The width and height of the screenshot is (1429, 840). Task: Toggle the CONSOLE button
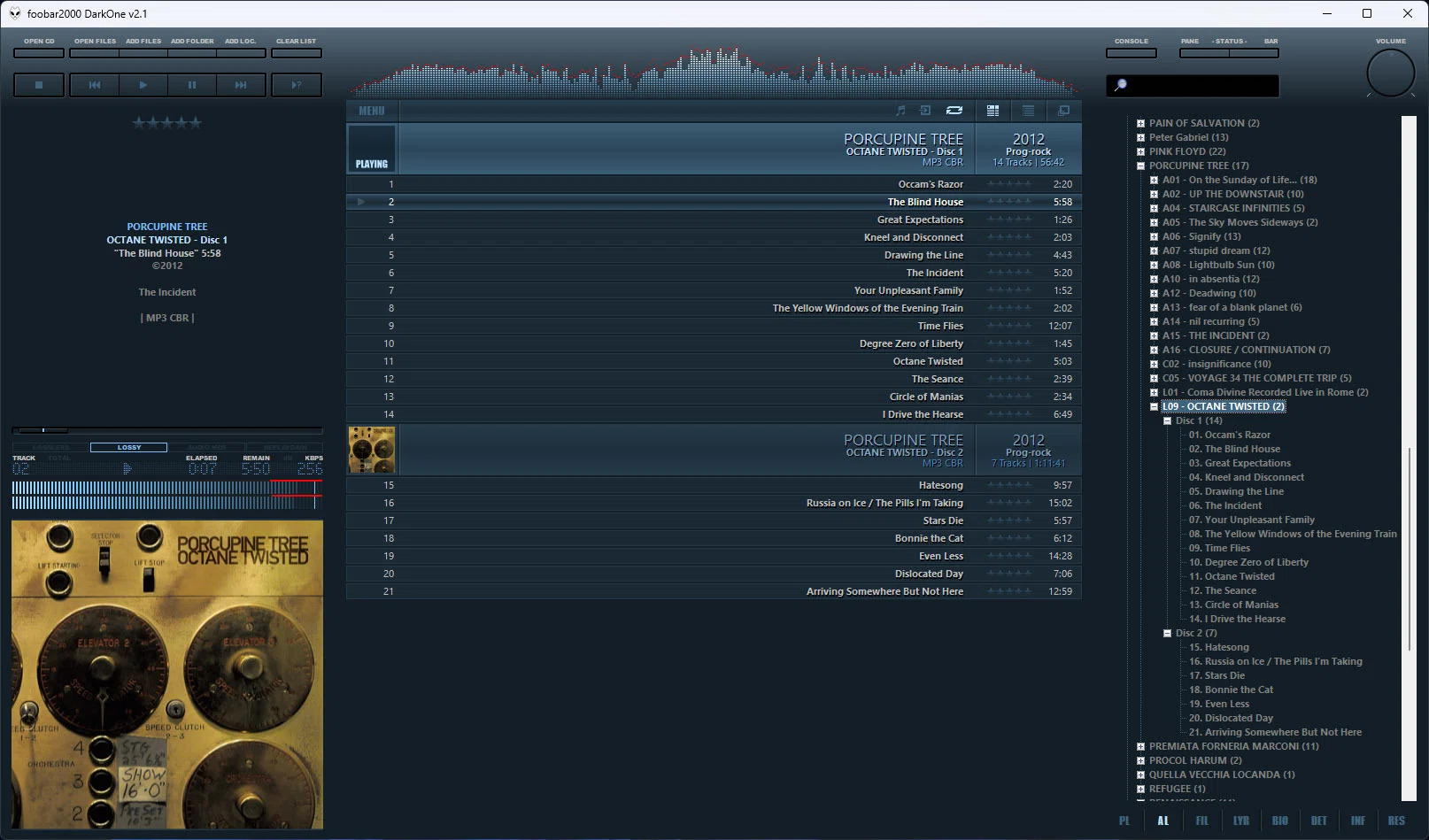(1132, 52)
